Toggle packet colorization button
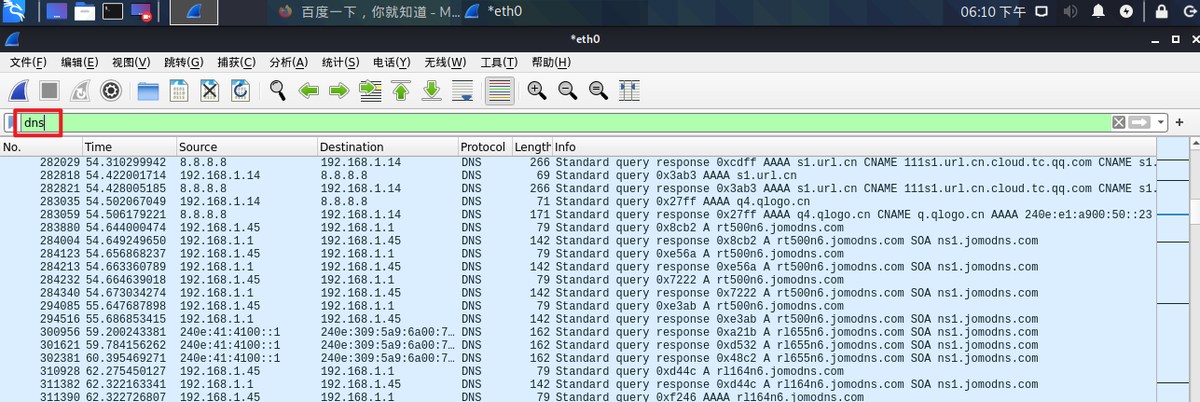This screenshot has height=402, width=1200. (500, 91)
